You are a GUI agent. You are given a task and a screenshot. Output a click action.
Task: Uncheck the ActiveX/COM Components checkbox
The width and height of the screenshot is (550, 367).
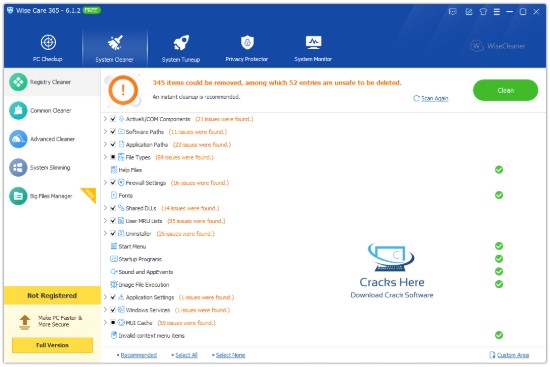pyautogui.click(x=113, y=119)
